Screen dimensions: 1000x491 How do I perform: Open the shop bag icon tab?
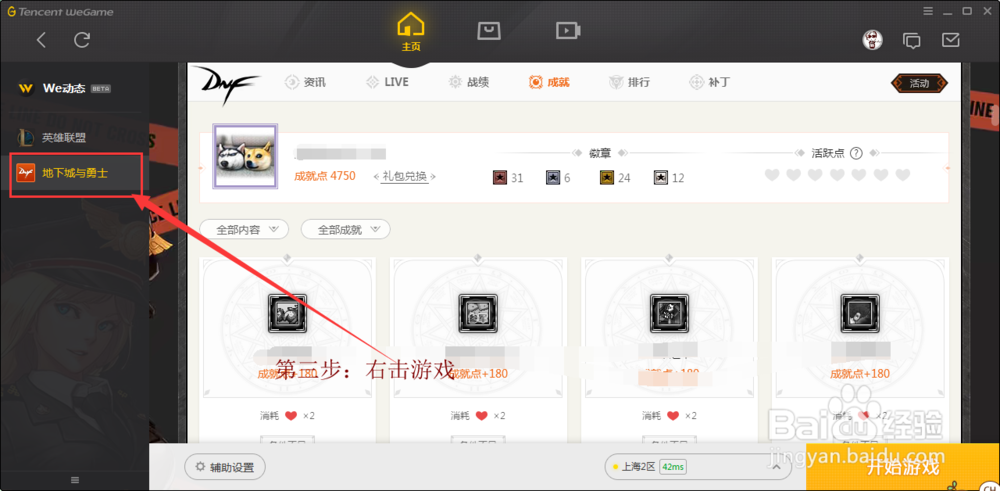click(x=489, y=31)
